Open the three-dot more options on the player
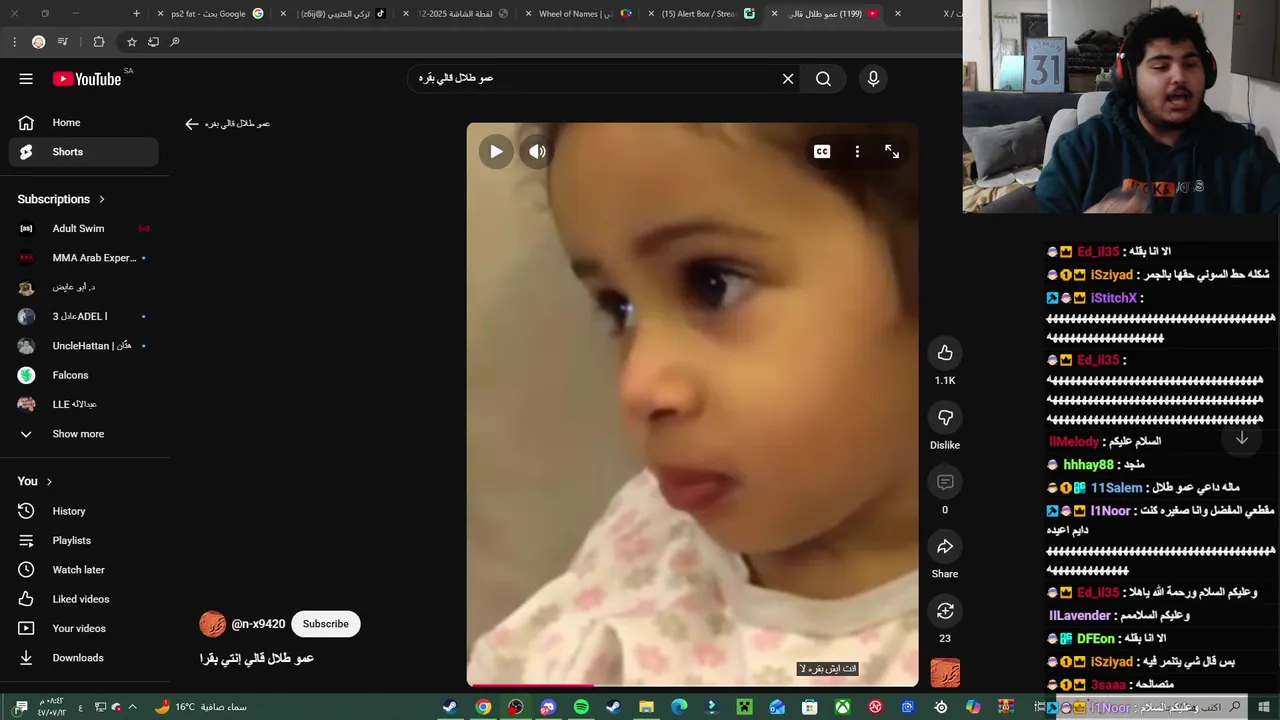The height and width of the screenshot is (720, 1280). click(x=857, y=152)
